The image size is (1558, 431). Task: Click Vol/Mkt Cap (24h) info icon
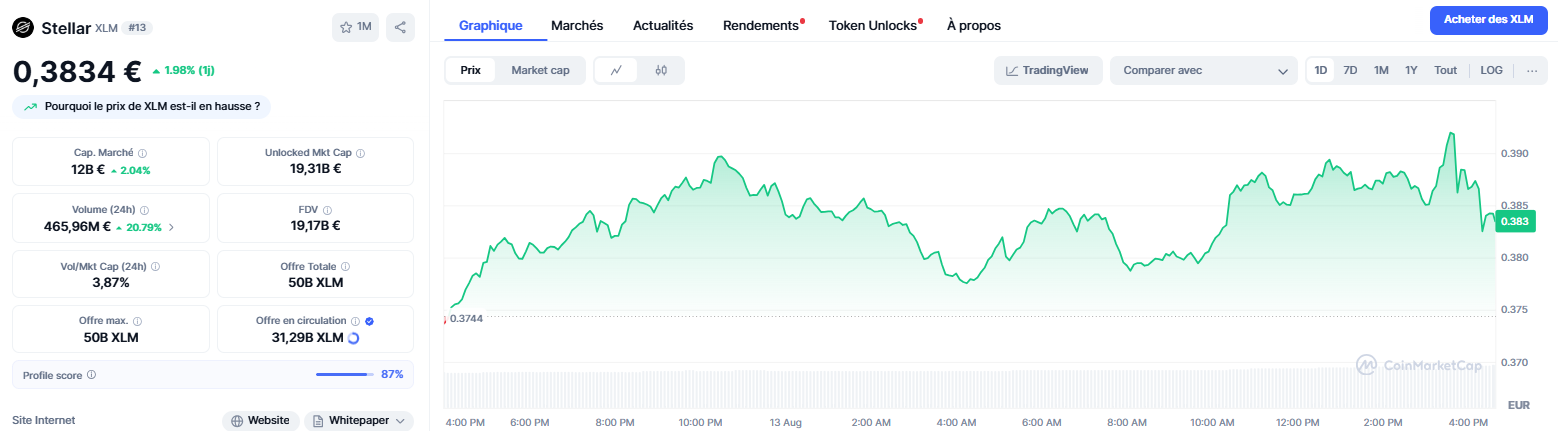coord(155,267)
